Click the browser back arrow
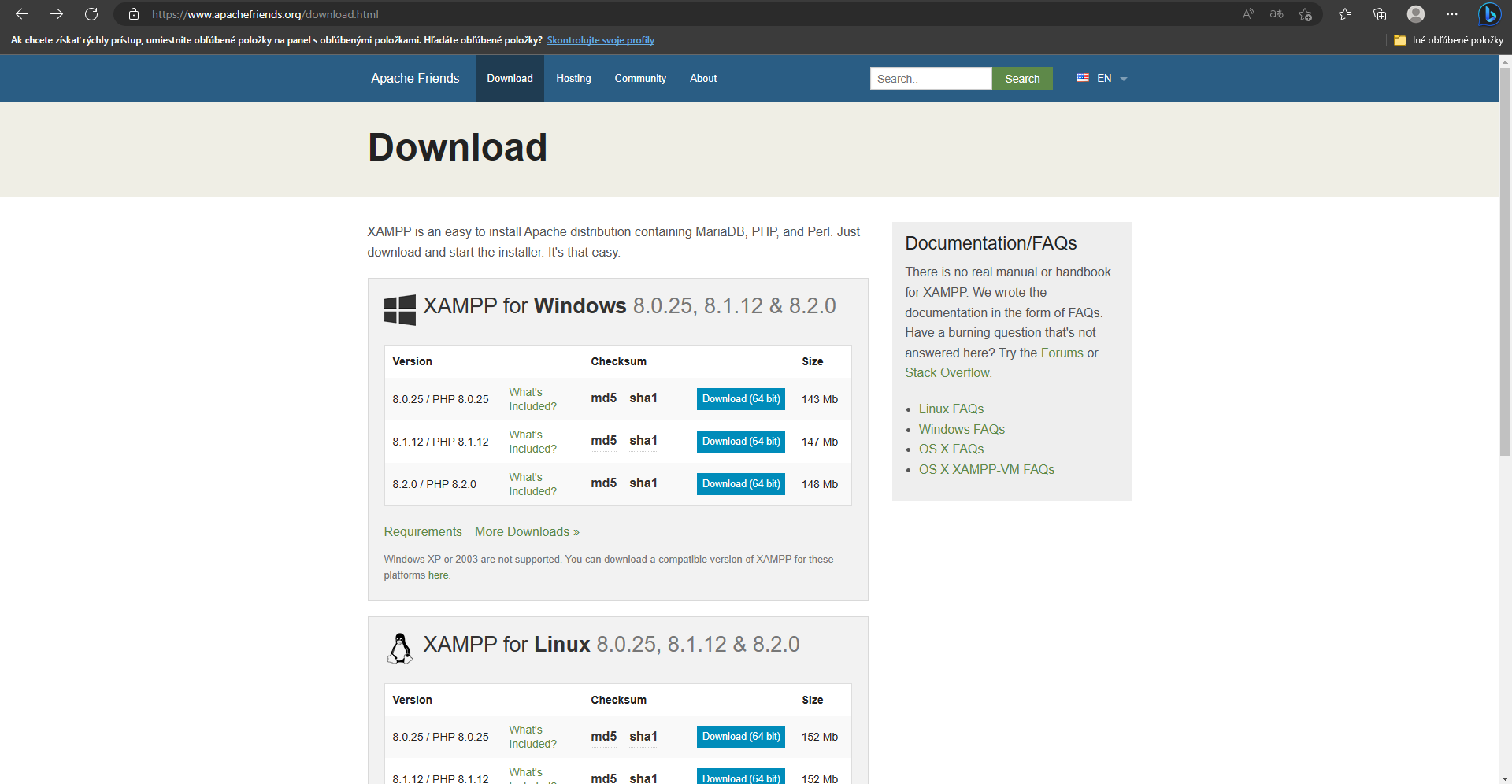Image resolution: width=1512 pixels, height=784 pixels. click(x=22, y=14)
